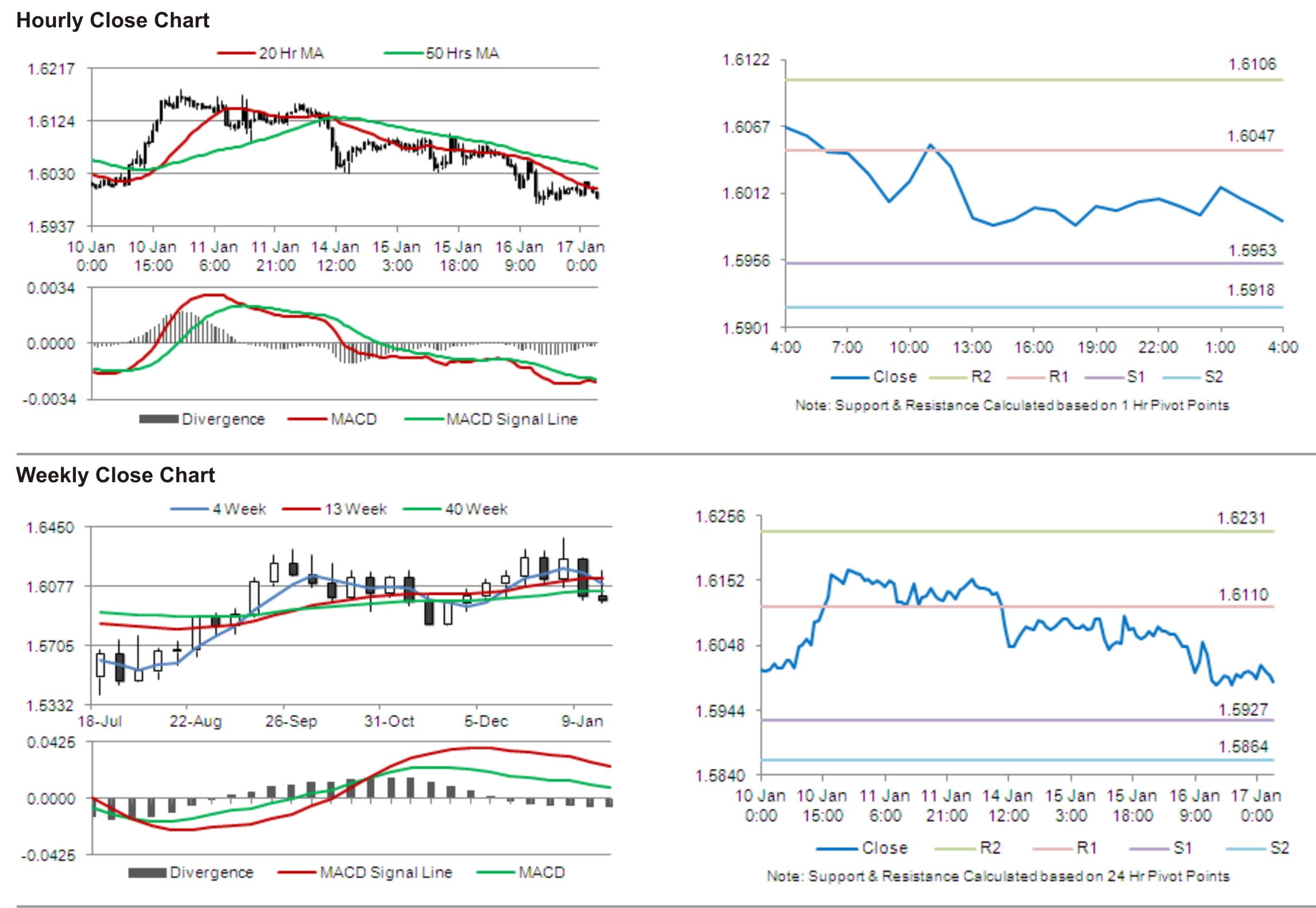
Task: Click the 1.6077 y-axis value
Action: [x=50, y=587]
